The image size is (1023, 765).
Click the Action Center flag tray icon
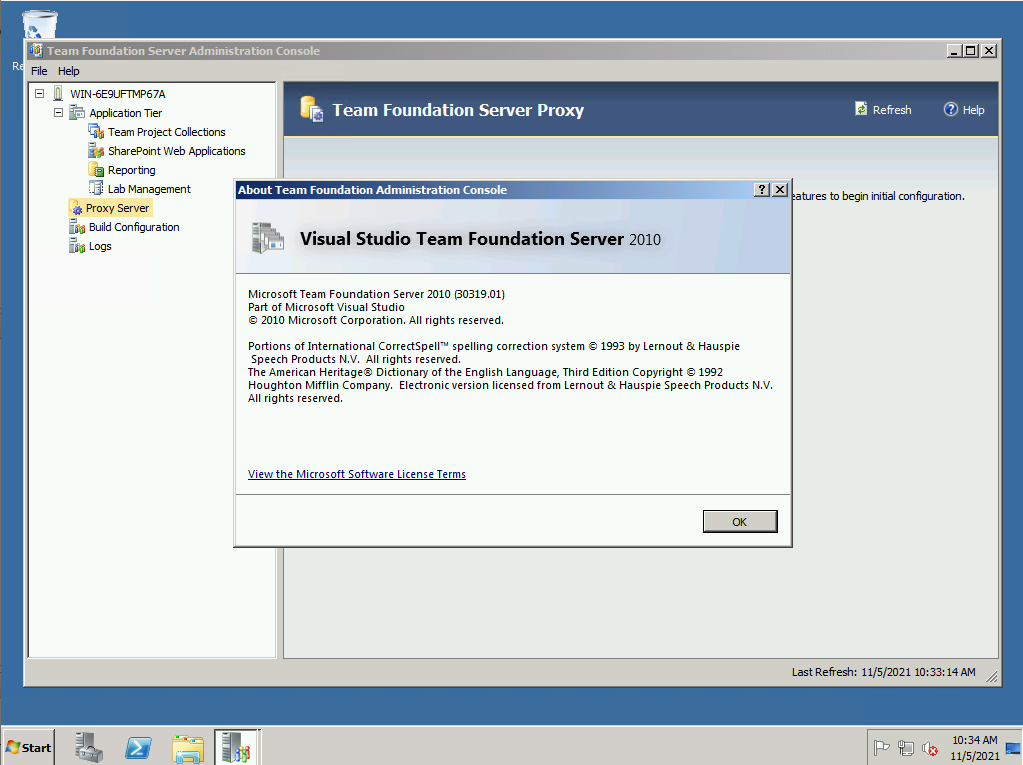click(881, 748)
